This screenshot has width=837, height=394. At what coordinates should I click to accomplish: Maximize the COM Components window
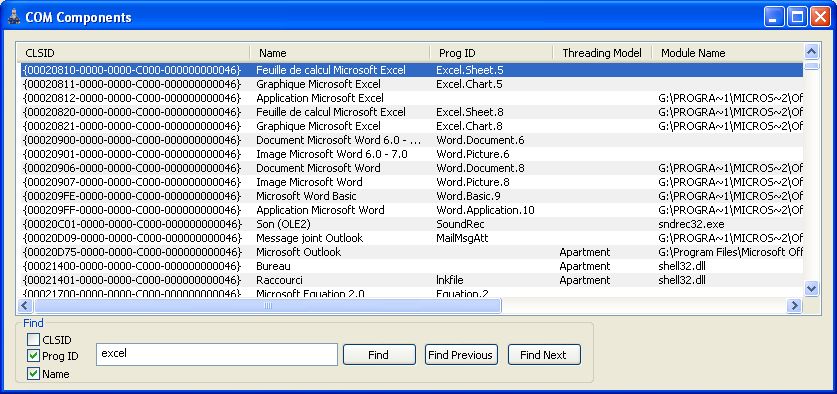(797, 17)
